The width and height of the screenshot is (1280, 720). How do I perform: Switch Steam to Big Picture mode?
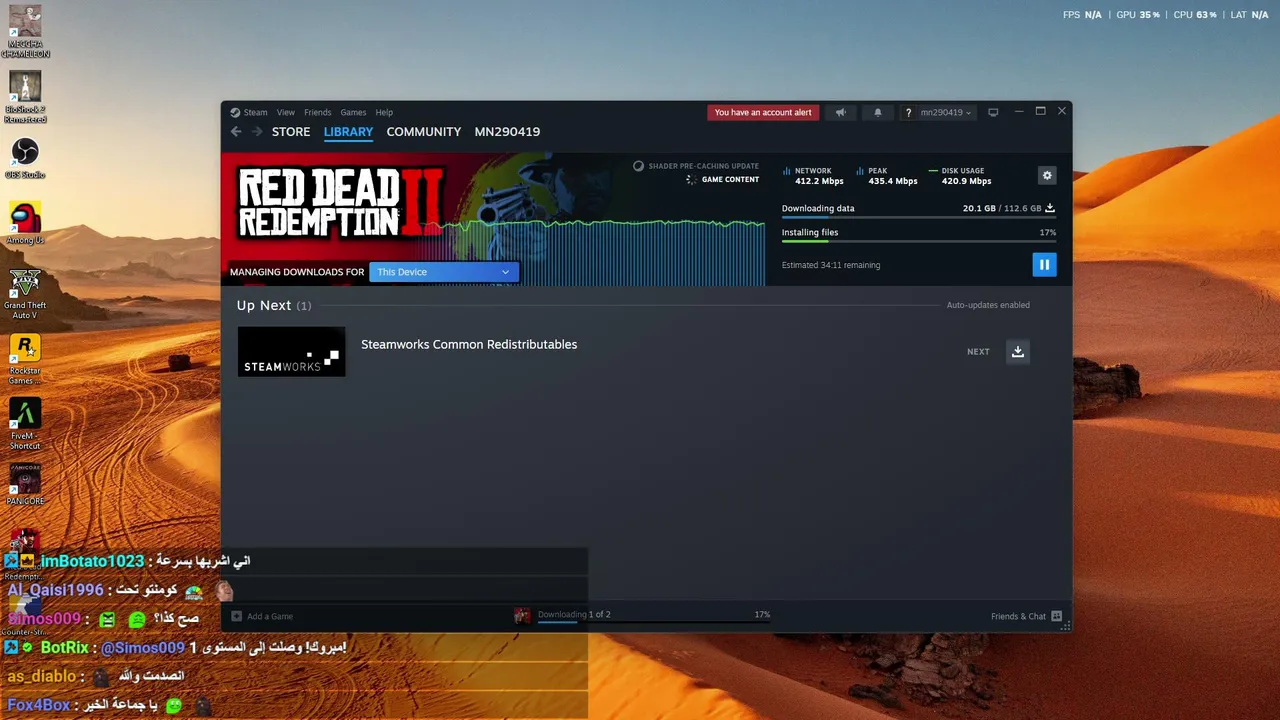993,112
